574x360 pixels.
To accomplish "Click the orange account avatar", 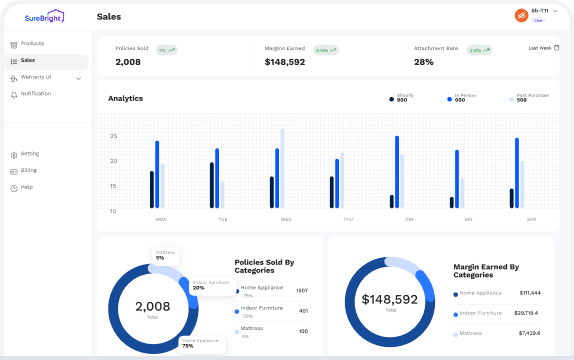I will point(521,15).
